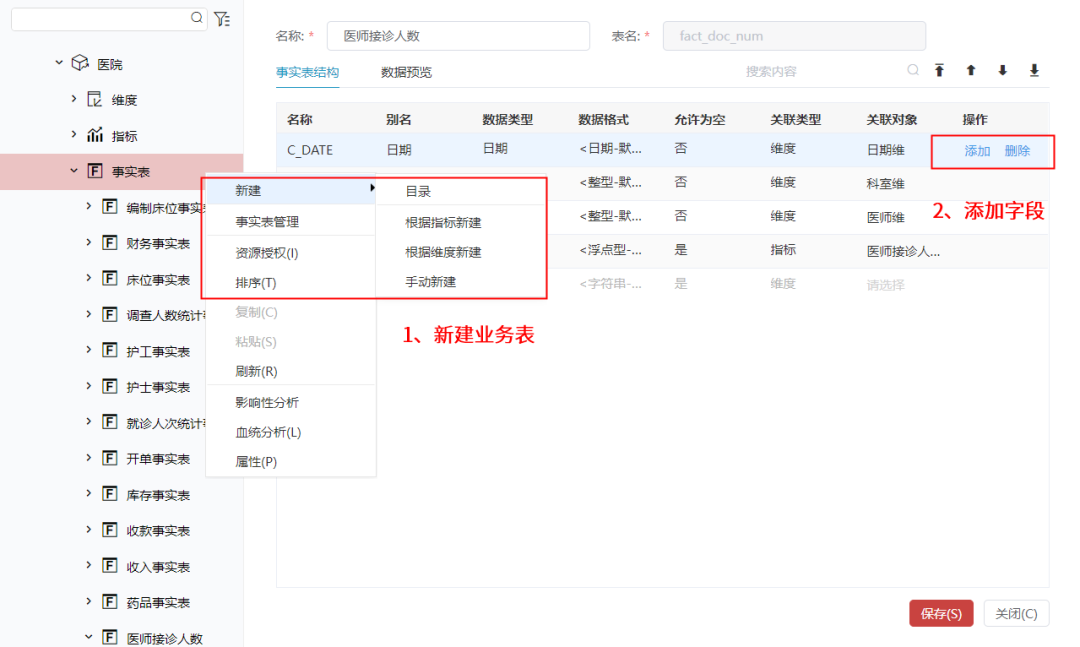Click the search magnifier in the tree search box
The width and height of the screenshot is (1080, 647).
click(x=197, y=18)
